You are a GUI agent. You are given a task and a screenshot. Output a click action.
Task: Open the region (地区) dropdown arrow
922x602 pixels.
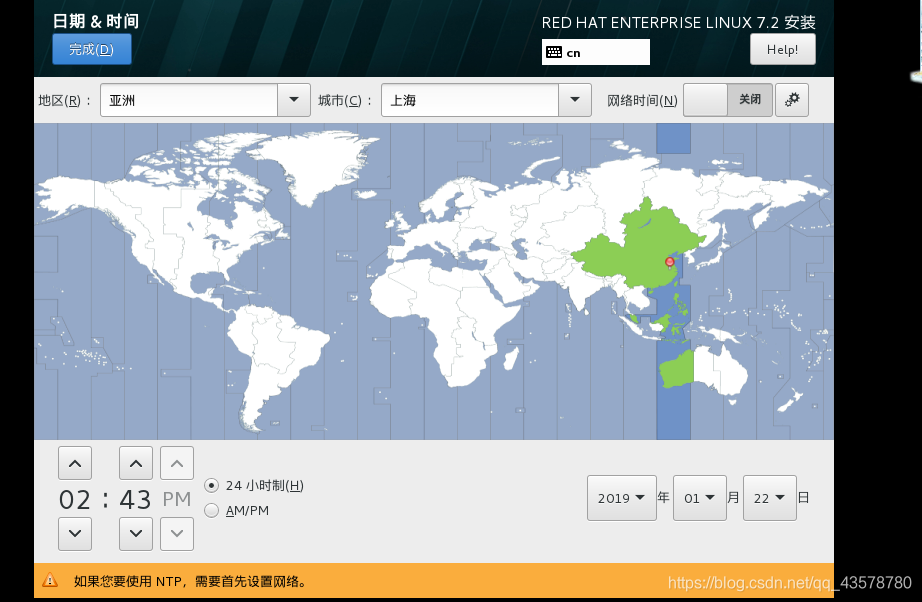tap(294, 100)
